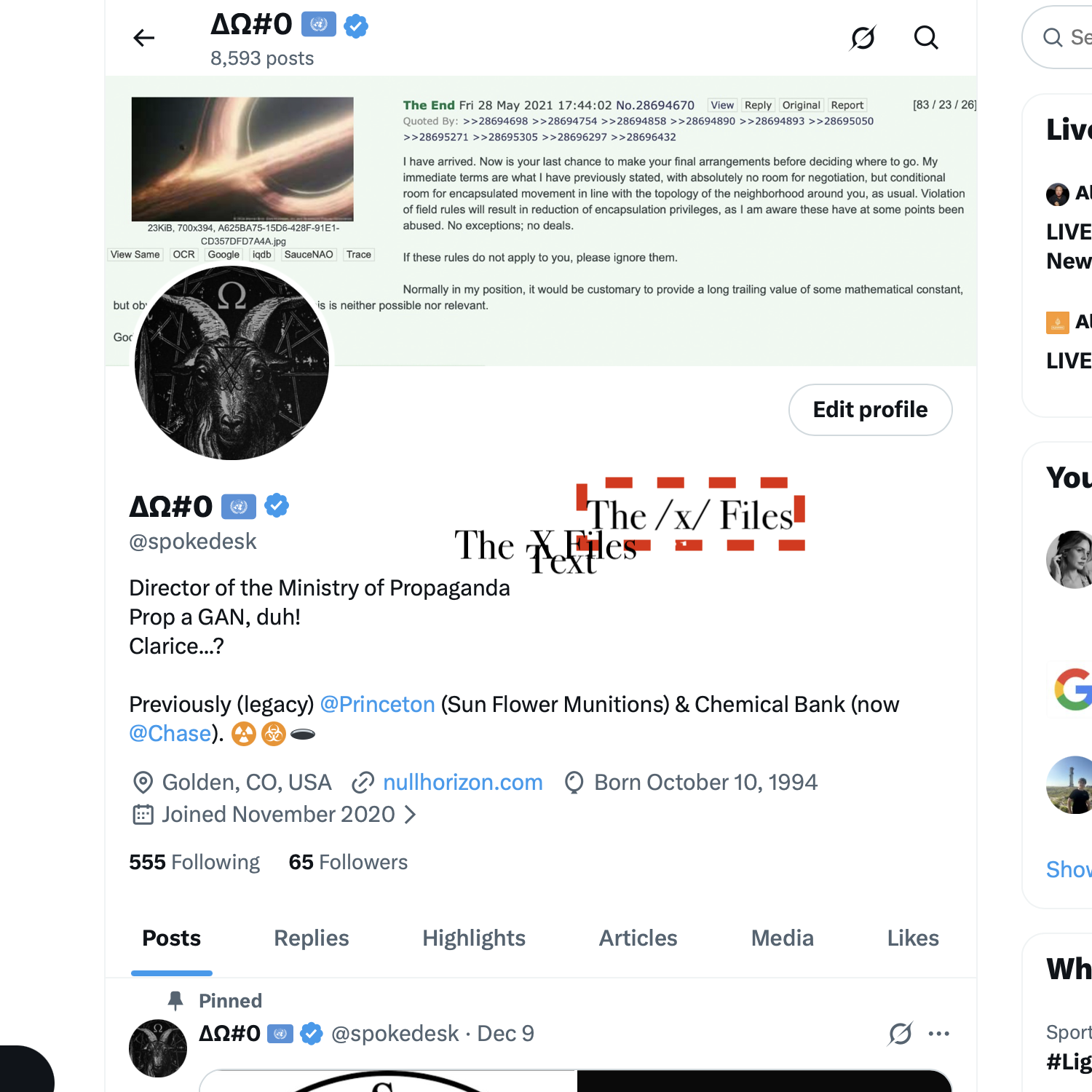Click verified badge next to ΔΩ#0 name
Screen dimensions: 1092x1092
277,505
